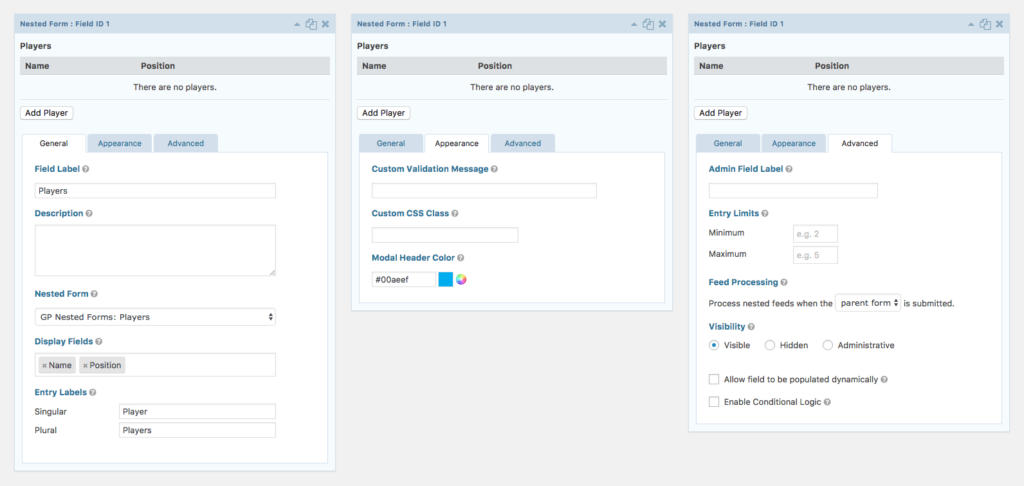Screen dimensions: 1024x486
Task: Select the Administrative visibility option
Action: pyautogui.click(x=828, y=345)
